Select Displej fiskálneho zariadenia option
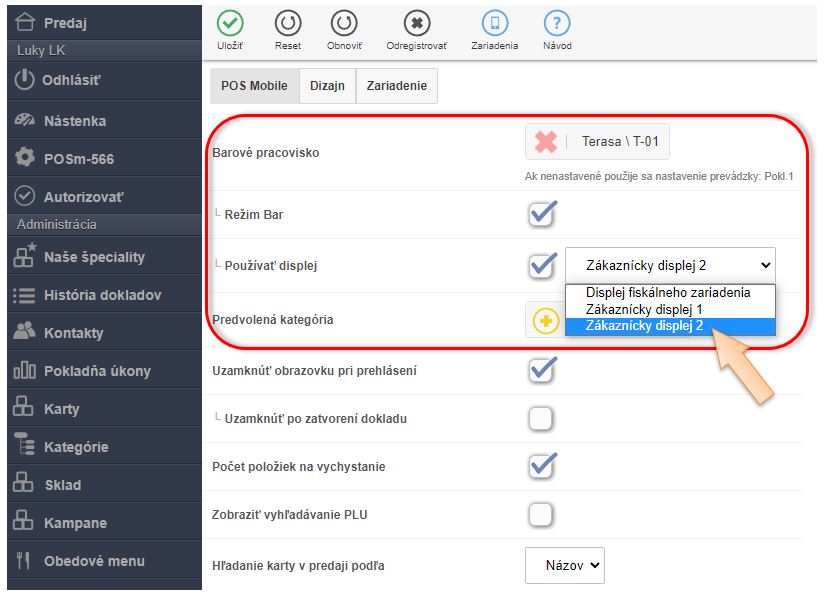 (x=670, y=293)
